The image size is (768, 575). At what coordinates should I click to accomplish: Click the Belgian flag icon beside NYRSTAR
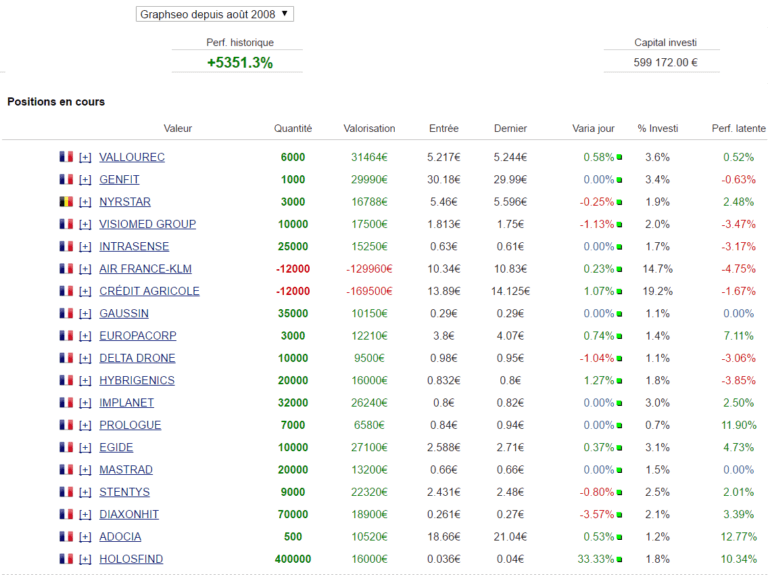[x=66, y=202]
